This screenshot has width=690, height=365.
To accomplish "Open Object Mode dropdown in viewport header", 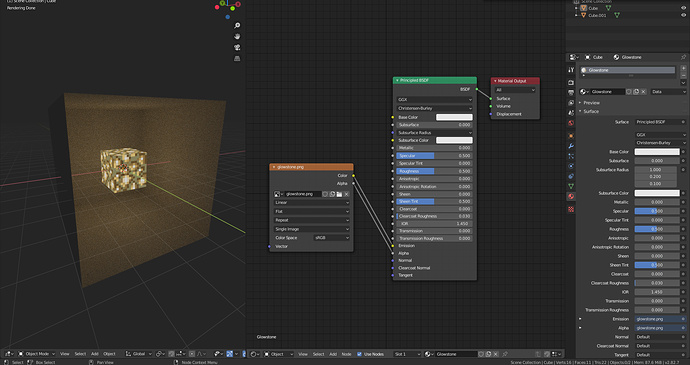I will pos(37,354).
